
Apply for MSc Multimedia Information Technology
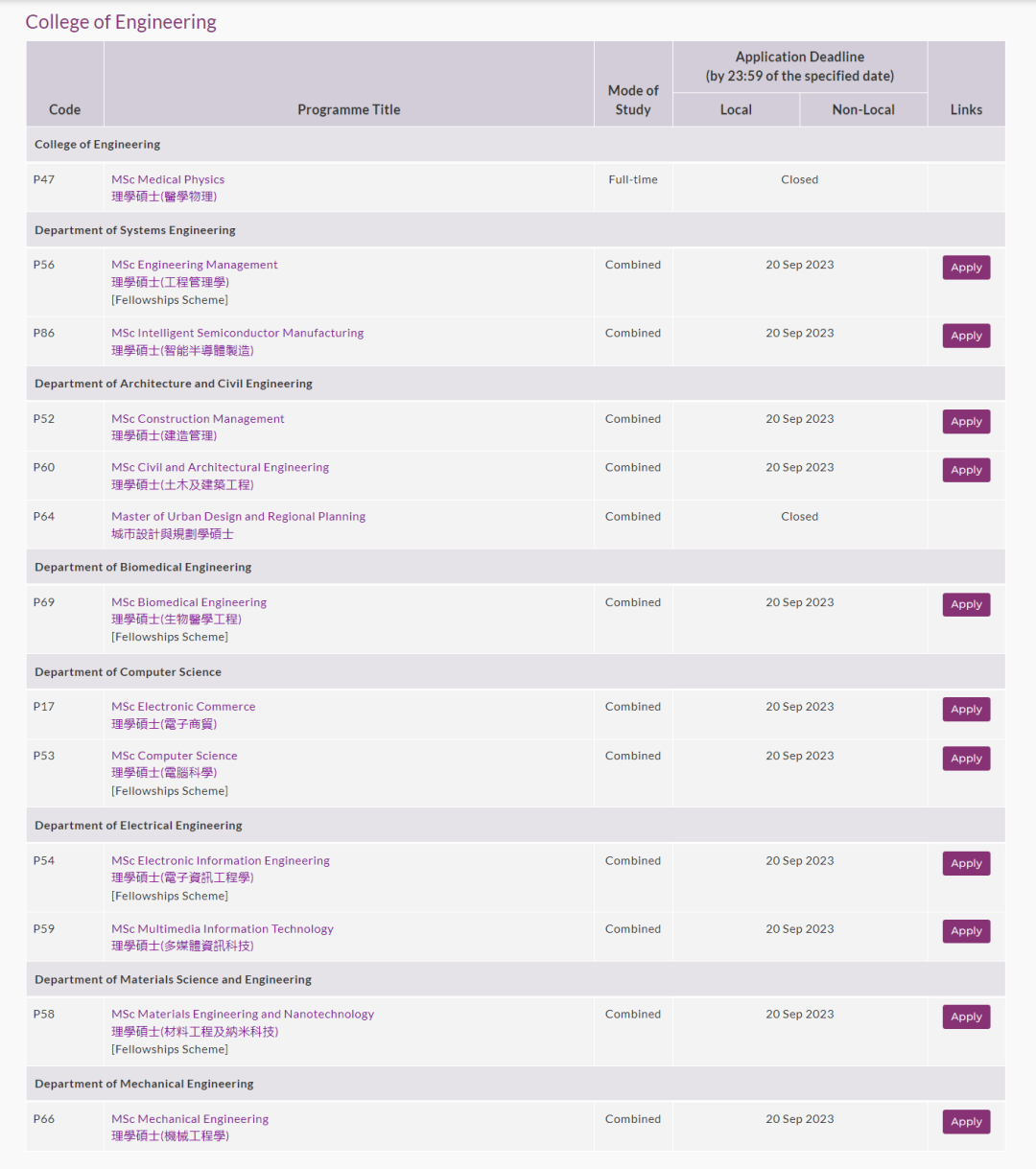tap(966, 931)
